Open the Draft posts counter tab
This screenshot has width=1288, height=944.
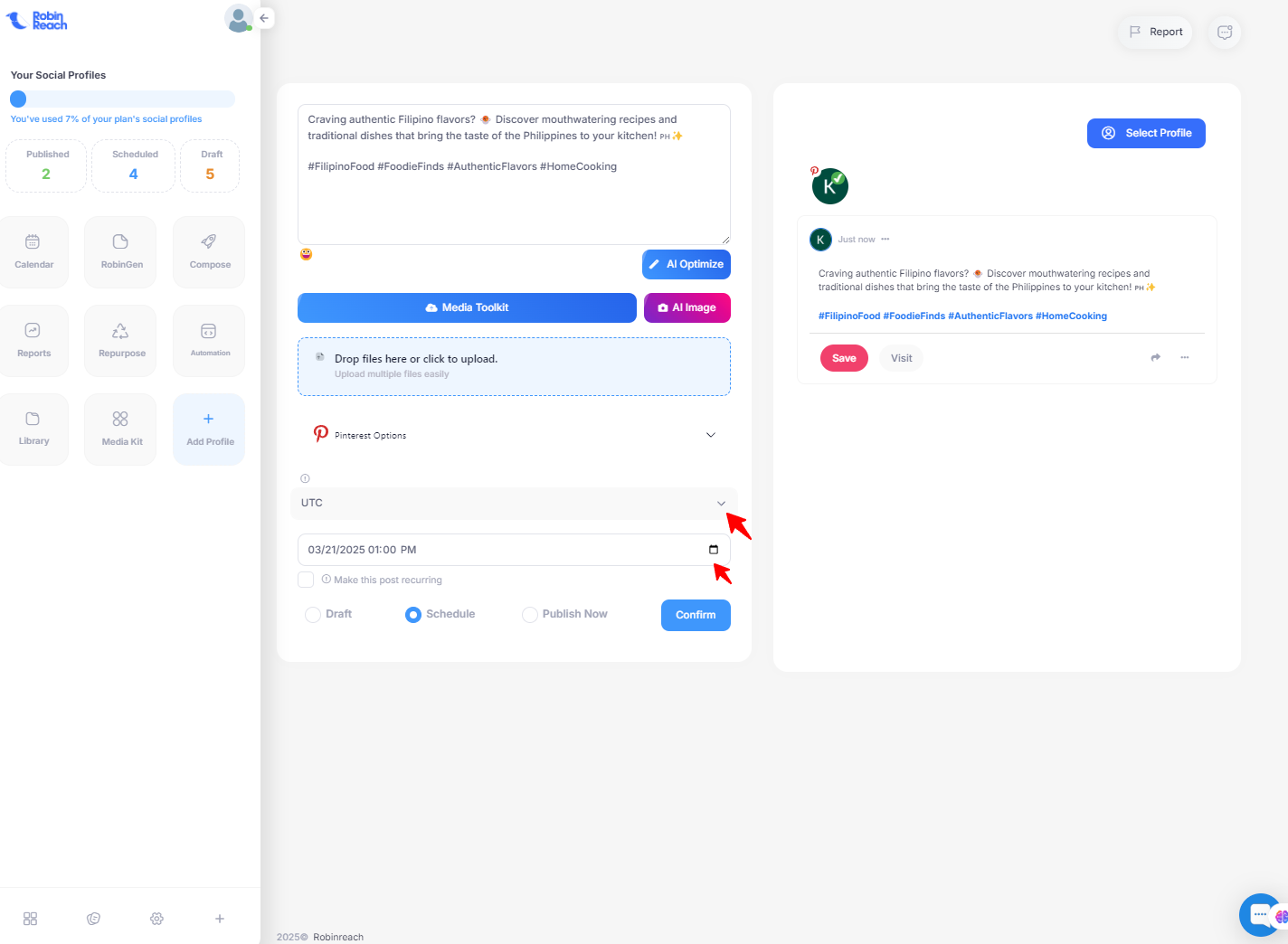click(210, 165)
